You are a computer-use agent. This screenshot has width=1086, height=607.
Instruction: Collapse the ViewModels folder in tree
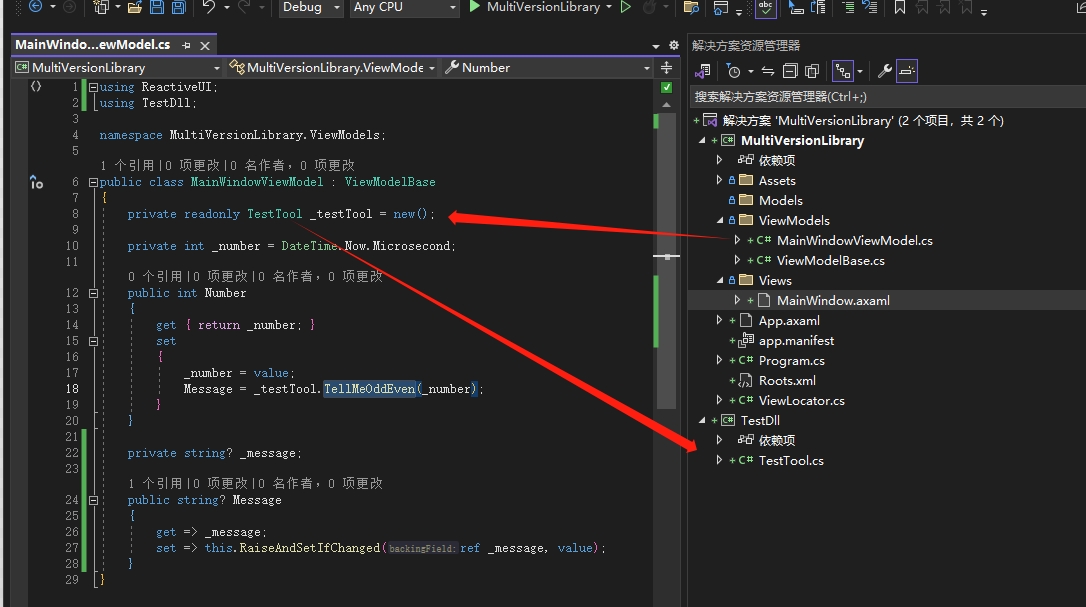point(720,220)
